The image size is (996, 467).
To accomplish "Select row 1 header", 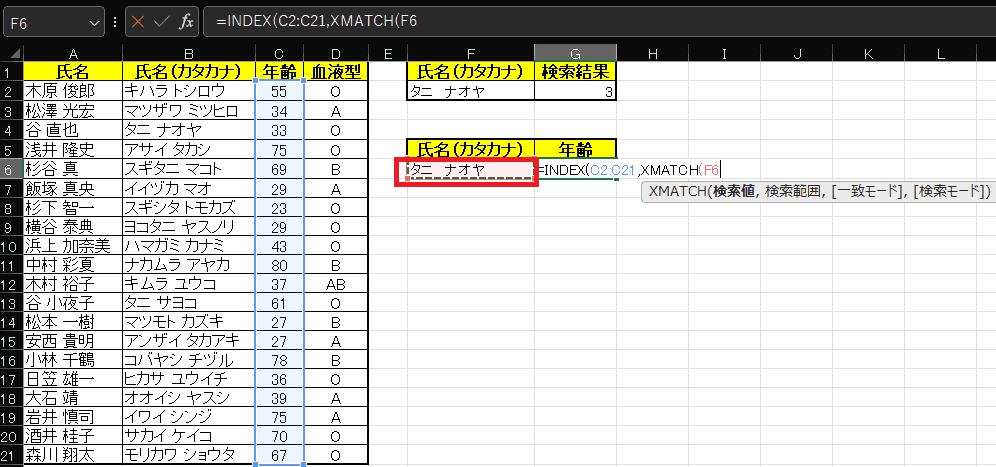I will pyautogui.click(x=11, y=72).
